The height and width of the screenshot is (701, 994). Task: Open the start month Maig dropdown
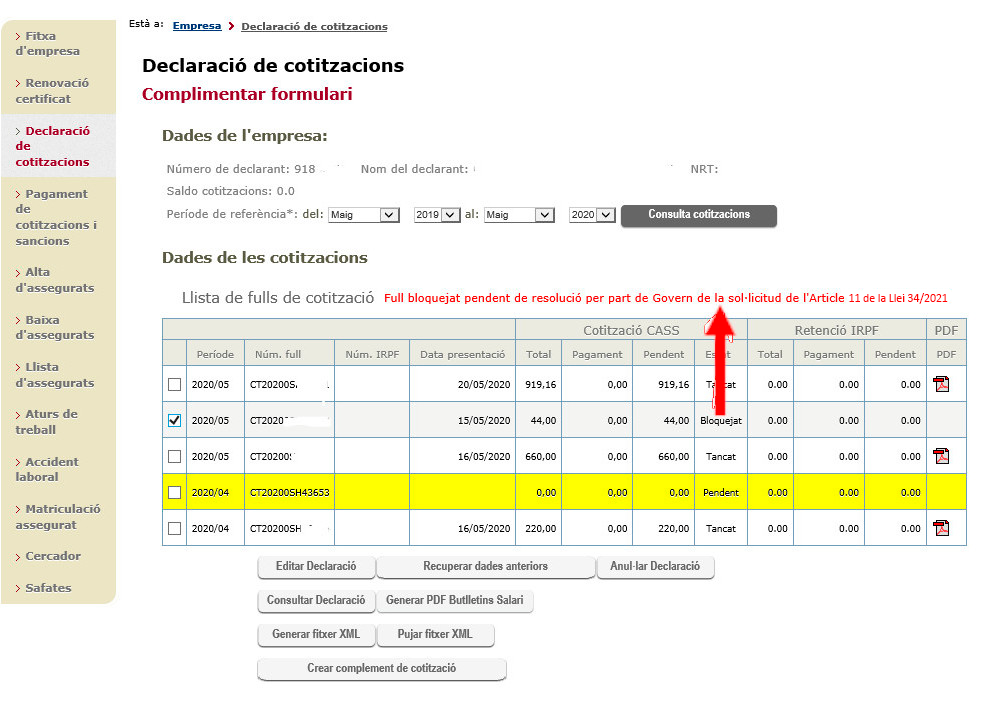[x=363, y=215]
